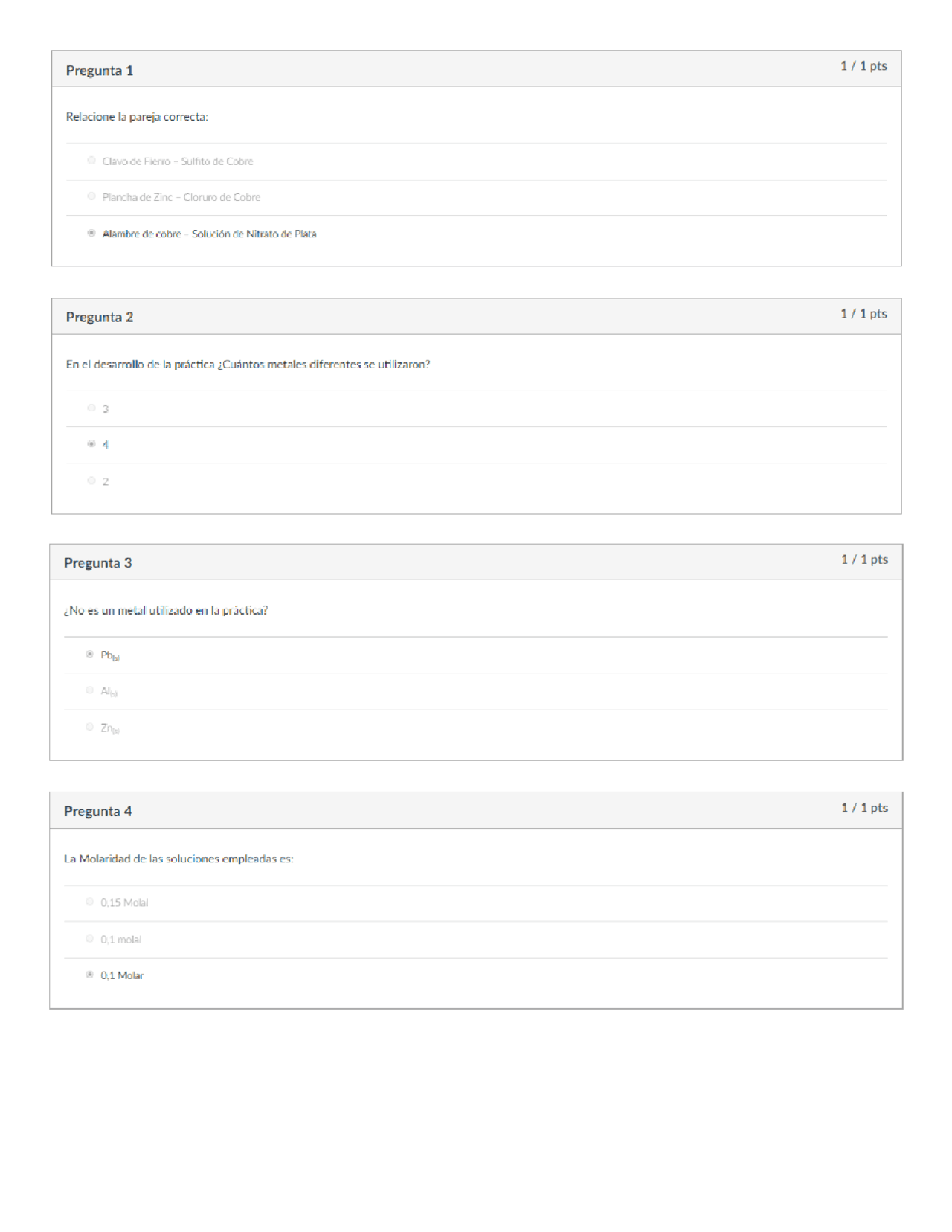This screenshot has width=952, height=1232.
Task: Click the Pregunta 3 header
Action: (98, 563)
